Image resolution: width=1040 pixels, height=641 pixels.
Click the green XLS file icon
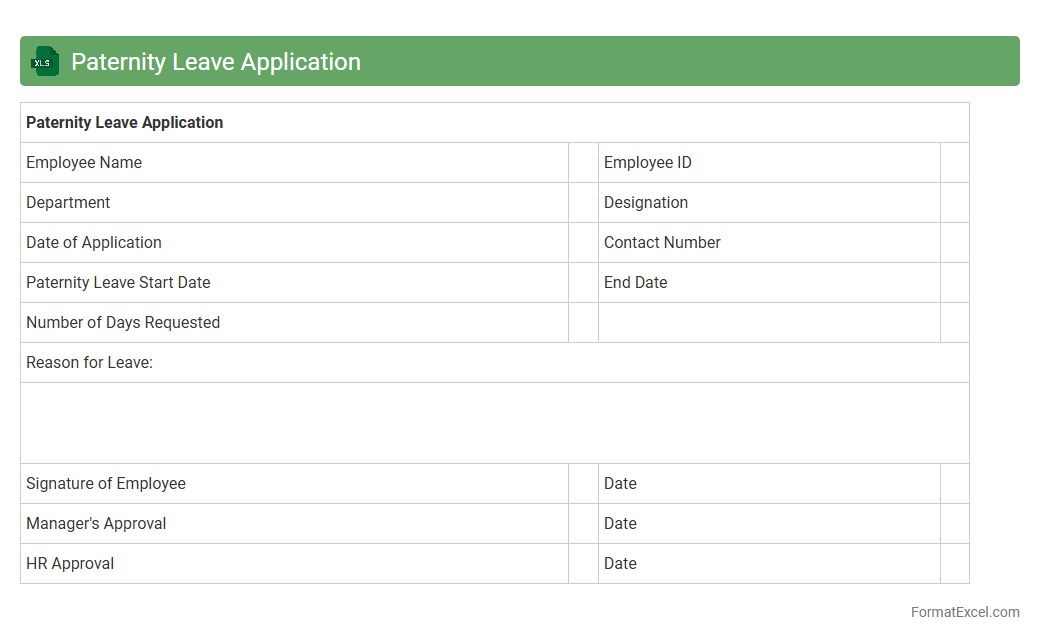(45, 62)
